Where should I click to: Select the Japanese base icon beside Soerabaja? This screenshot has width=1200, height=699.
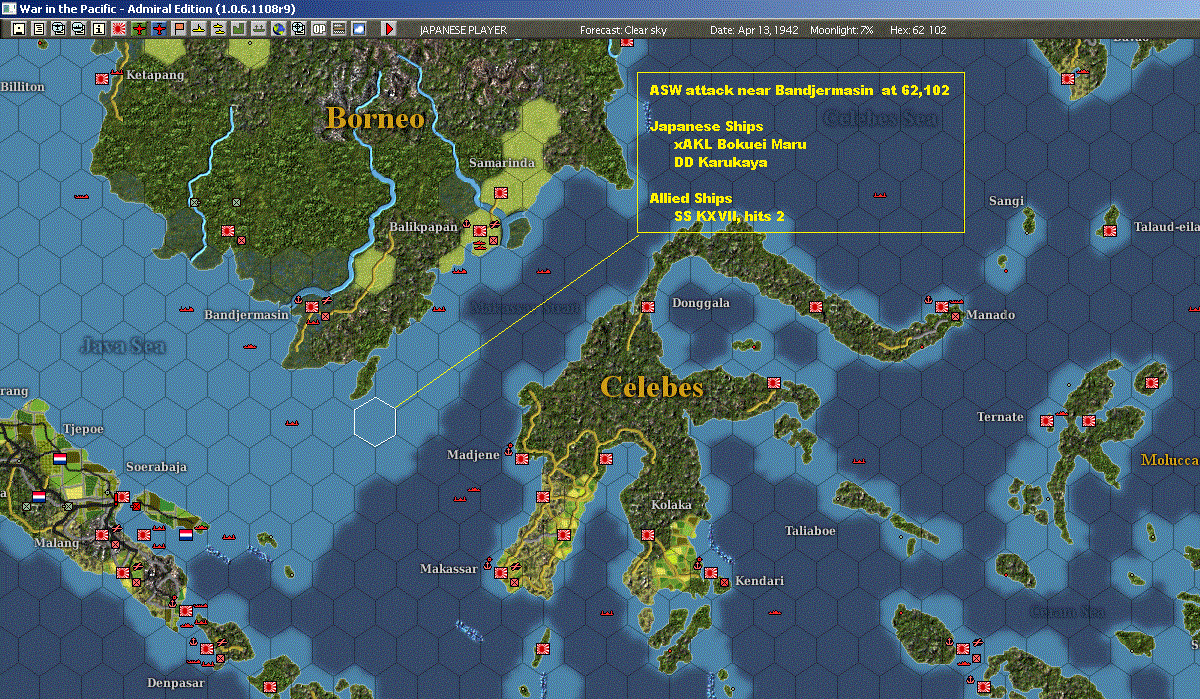pos(122,497)
